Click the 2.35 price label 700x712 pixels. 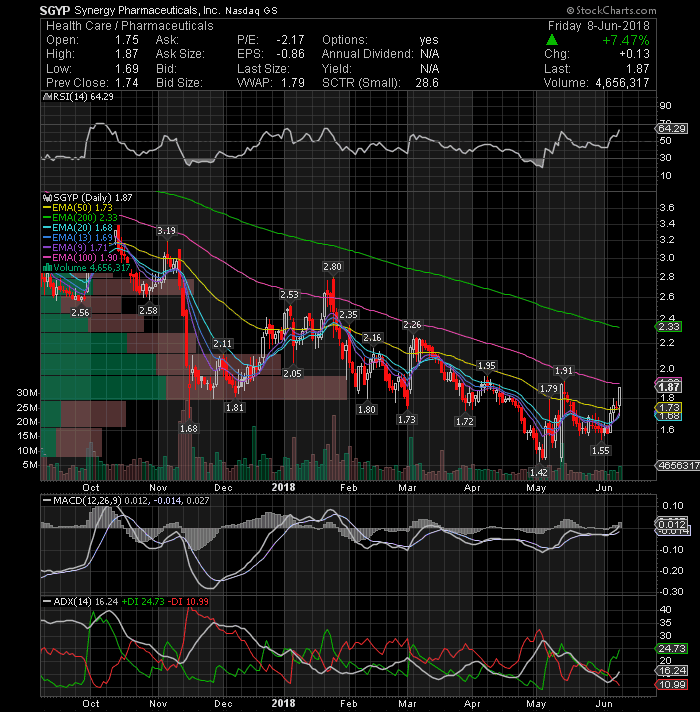coord(348,314)
